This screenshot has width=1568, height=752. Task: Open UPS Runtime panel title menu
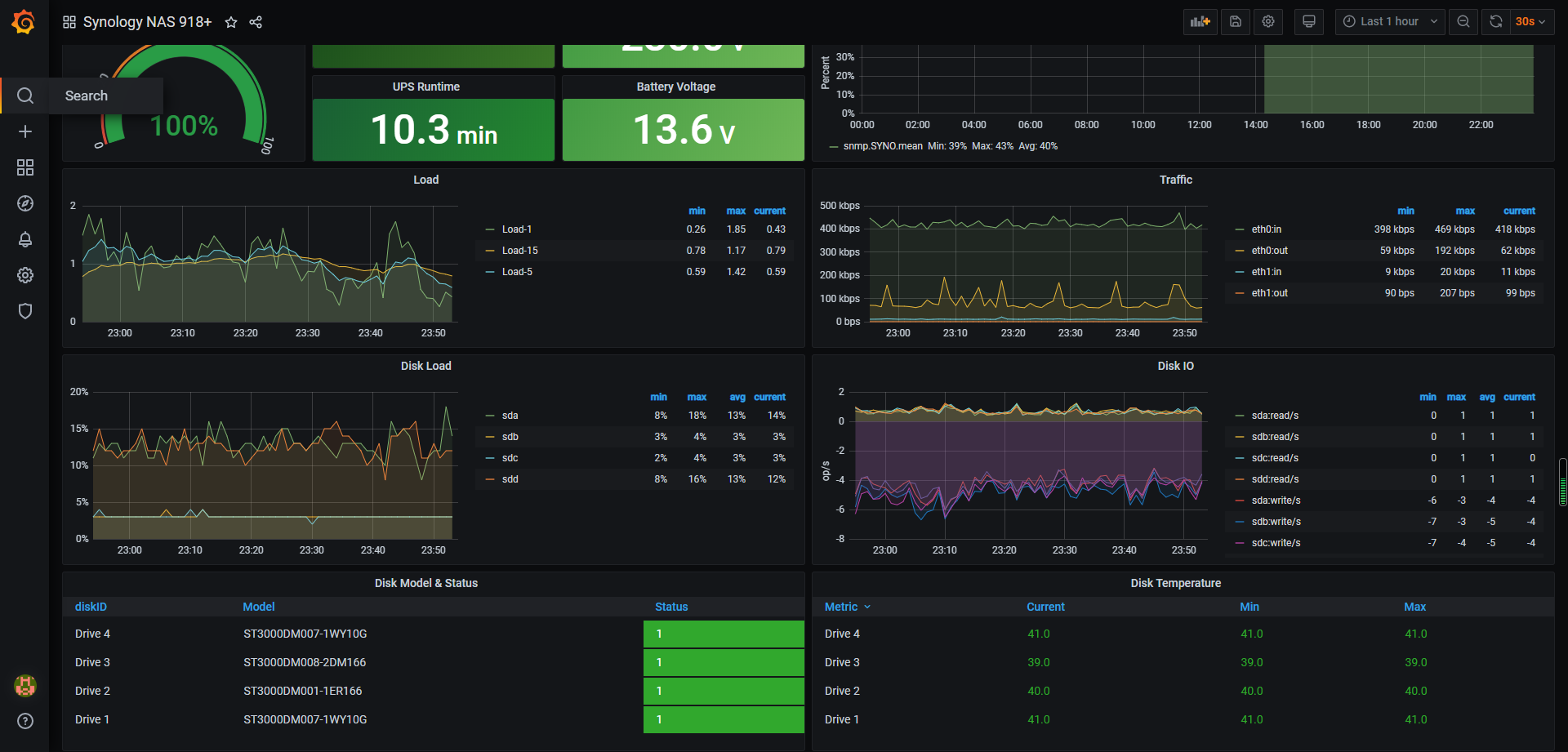pyautogui.click(x=425, y=87)
